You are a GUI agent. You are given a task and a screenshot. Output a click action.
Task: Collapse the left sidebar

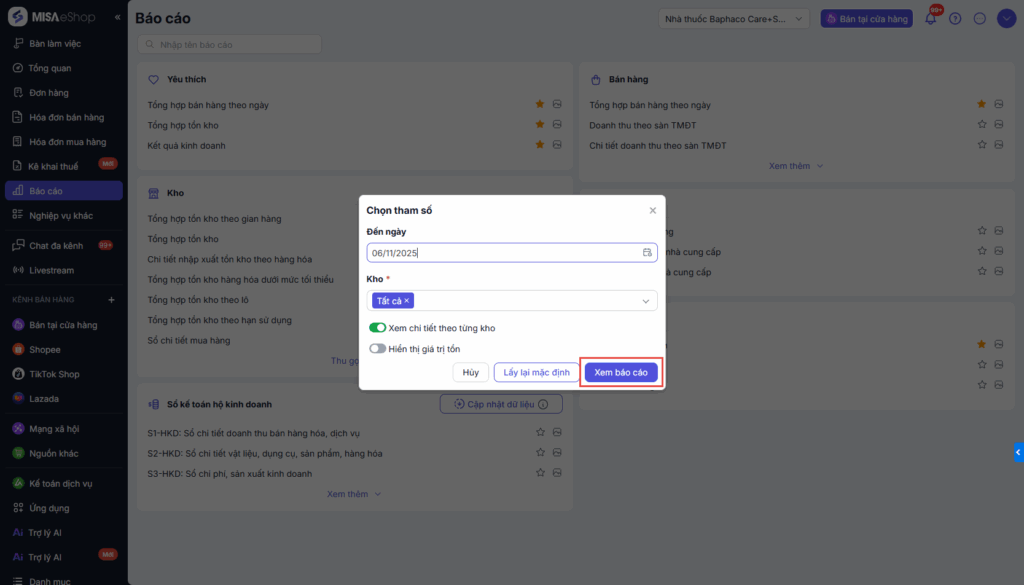[x=118, y=18]
